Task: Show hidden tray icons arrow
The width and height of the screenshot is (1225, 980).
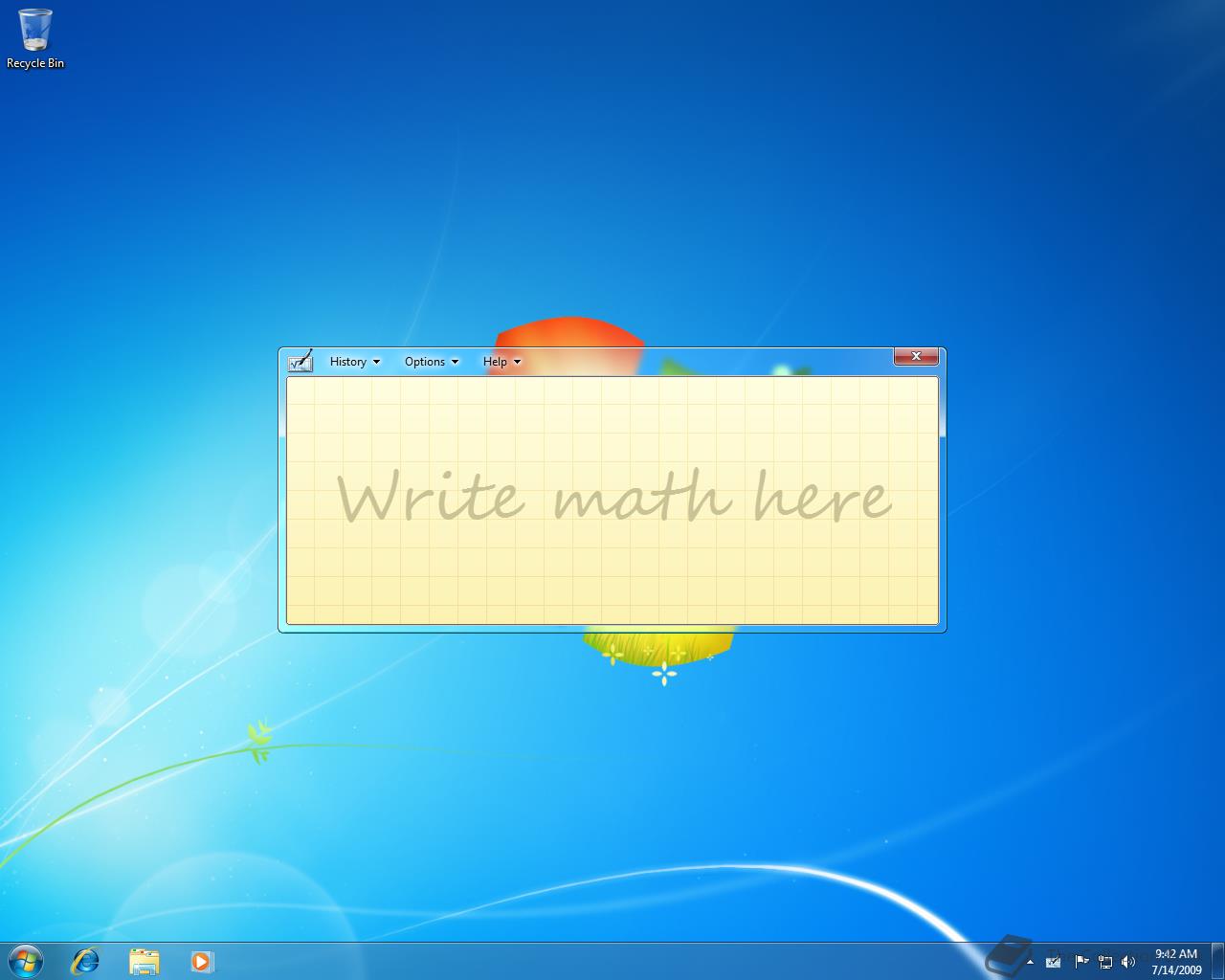Action: pyautogui.click(x=1030, y=962)
